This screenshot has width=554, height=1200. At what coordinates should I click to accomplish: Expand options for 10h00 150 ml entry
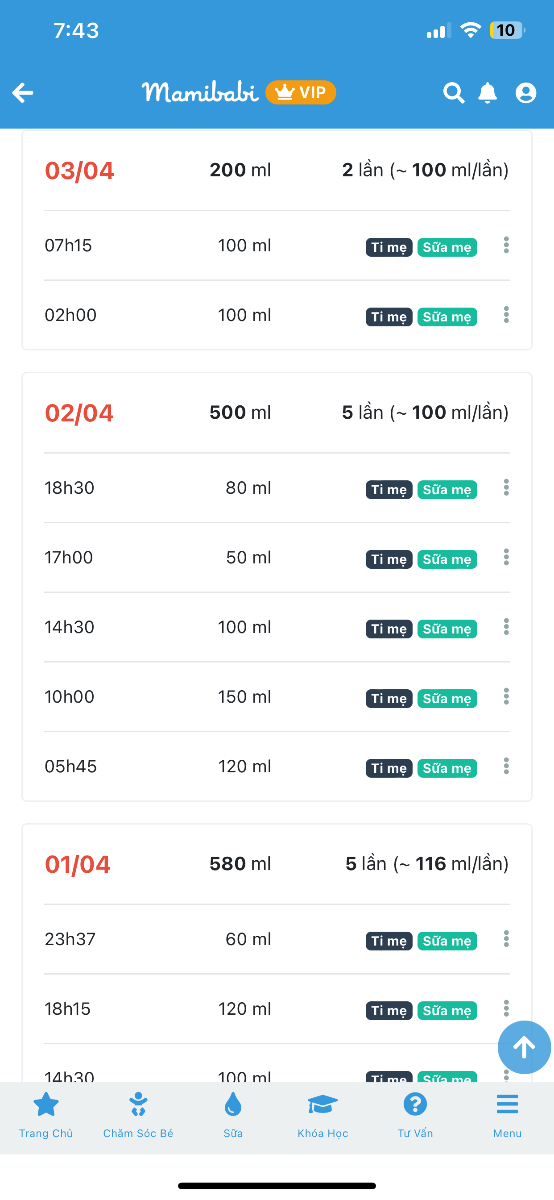(506, 696)
